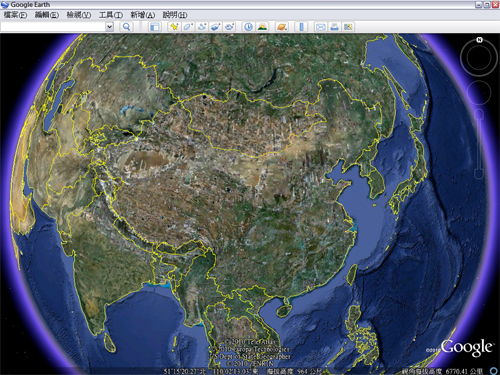Toggle the sidebar panel icon
Viewport: 500px width, 375px height.
155,27
